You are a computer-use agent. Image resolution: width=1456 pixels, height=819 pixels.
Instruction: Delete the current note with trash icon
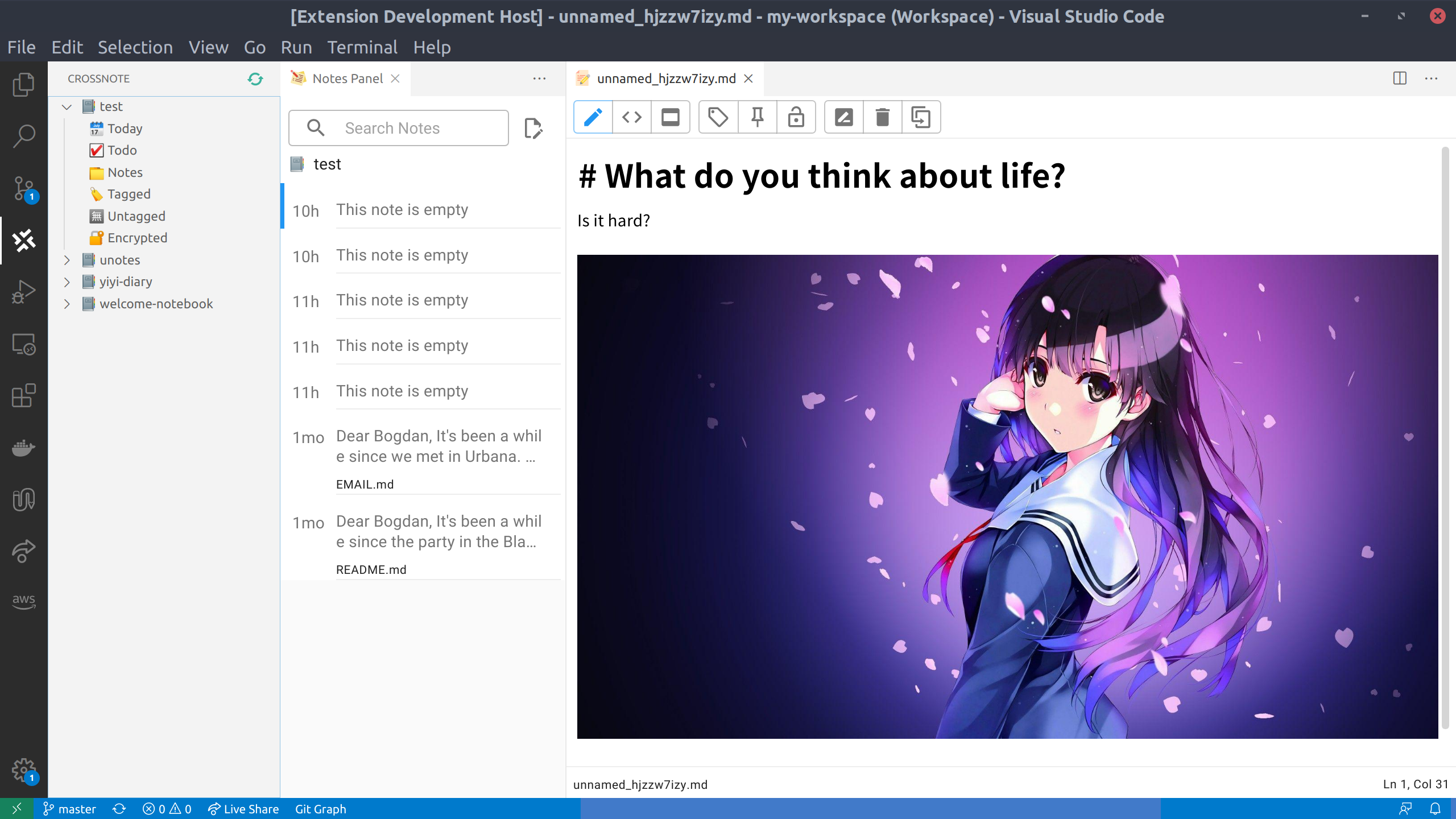pos(882,117)
